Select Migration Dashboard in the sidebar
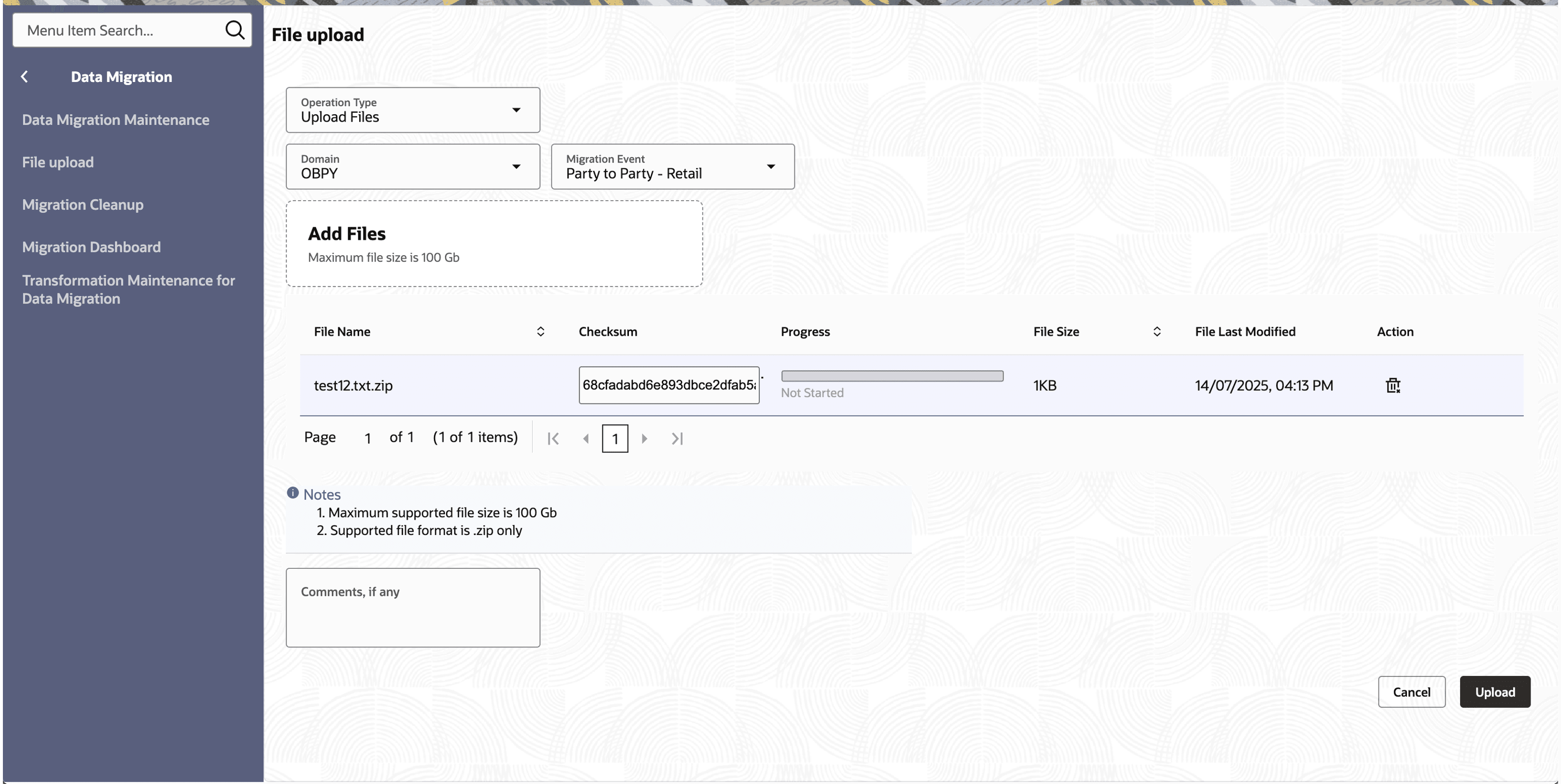Image resolution: width=1561 pixels, height=784 pixels. pyautogui.click(x=92, y=247)
